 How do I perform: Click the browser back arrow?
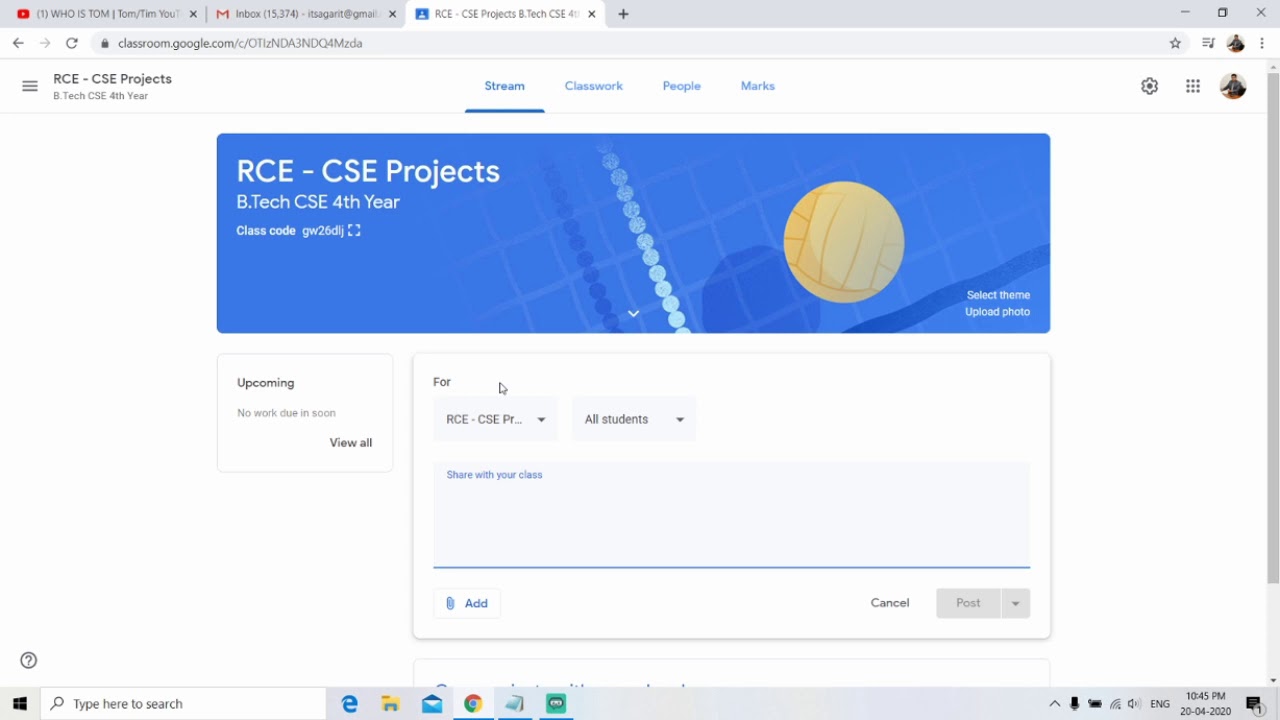click(x=18, y=43)
